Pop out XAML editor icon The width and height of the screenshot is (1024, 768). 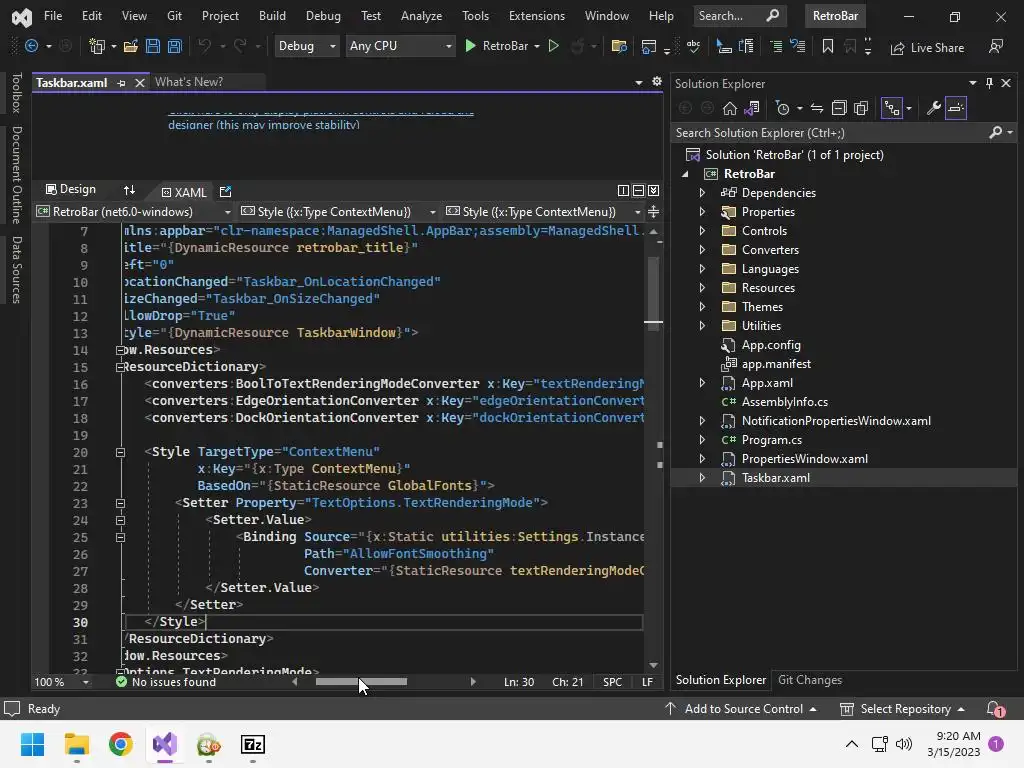(225, 191)
